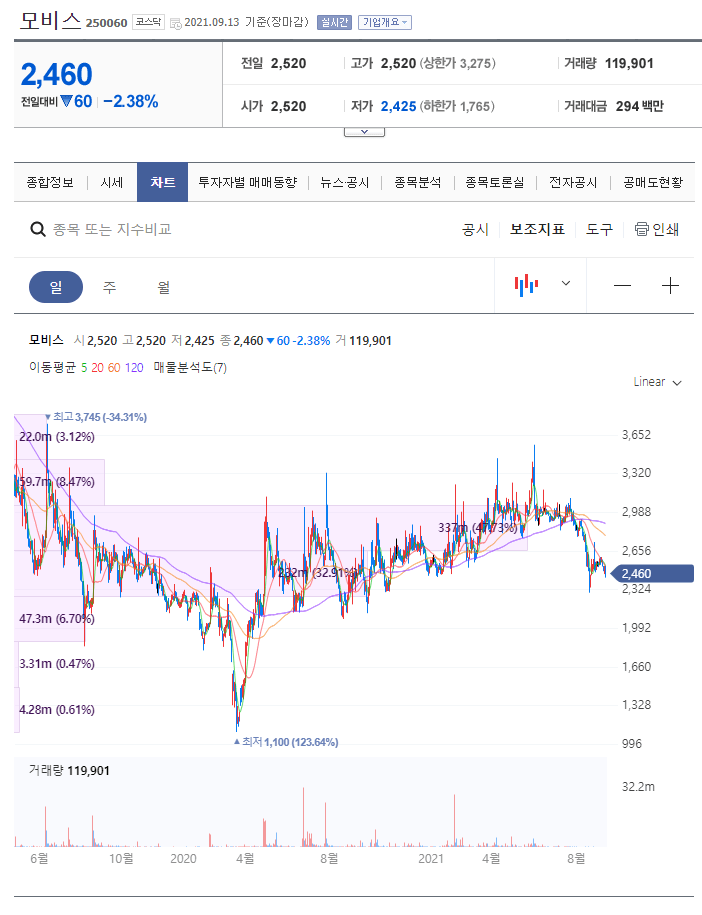The image size is (702, 915).
Task: Click the 이동평균 legend label
Action: click(x=53, y=368)
